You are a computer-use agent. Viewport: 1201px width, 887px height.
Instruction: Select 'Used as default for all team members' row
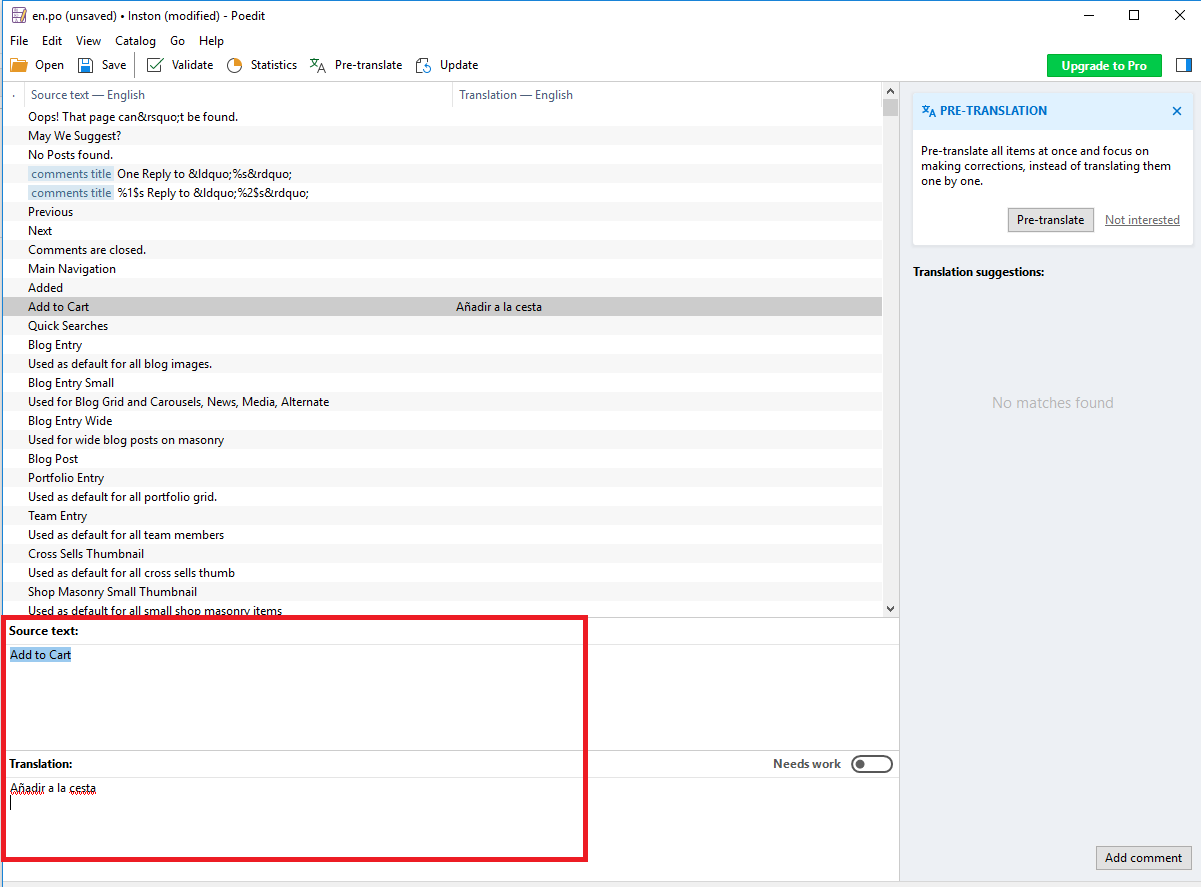tap(442, 535)
